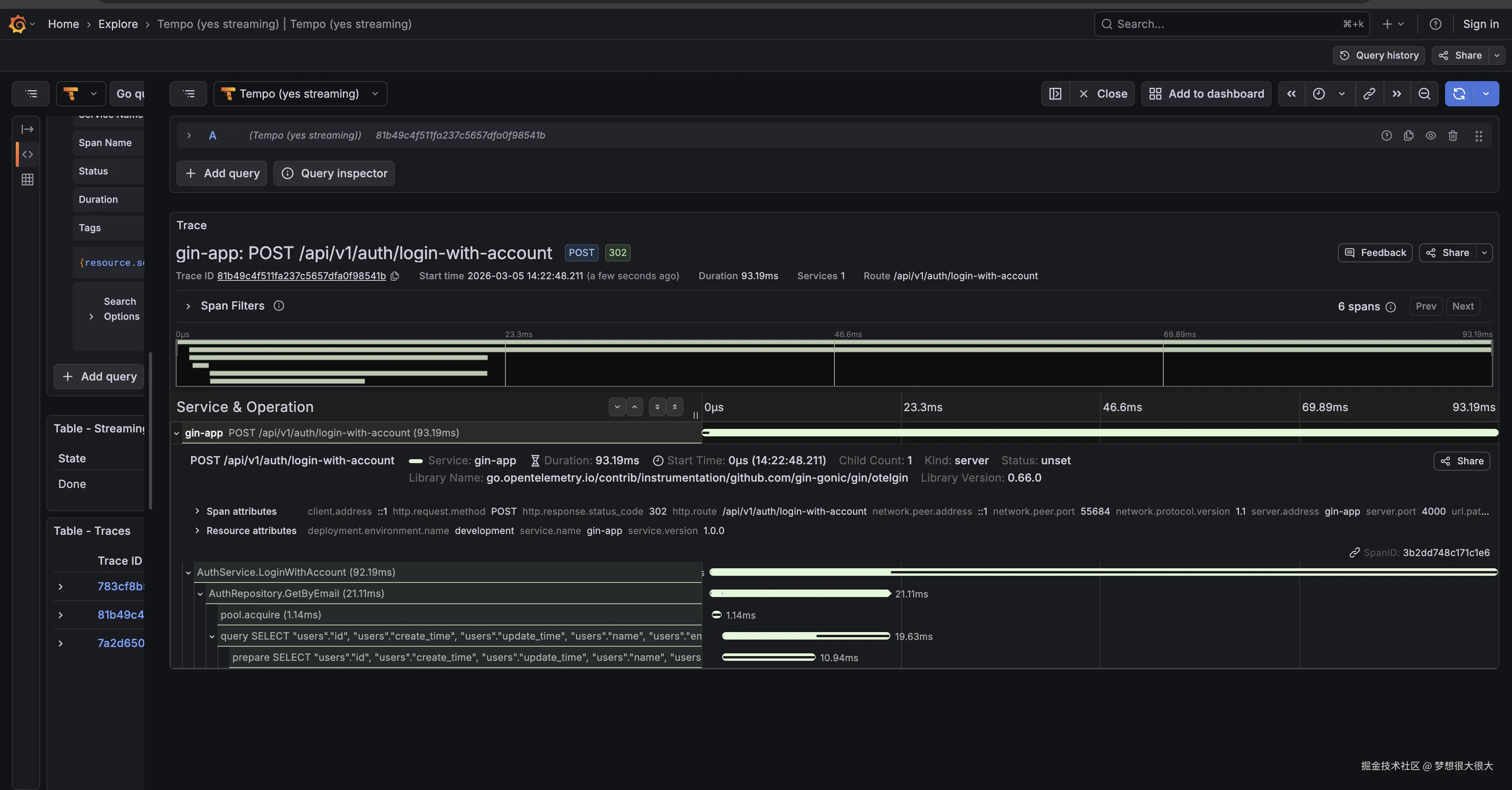Open the help question mark icon
1512x790 pixels.
click(1435, 24)
